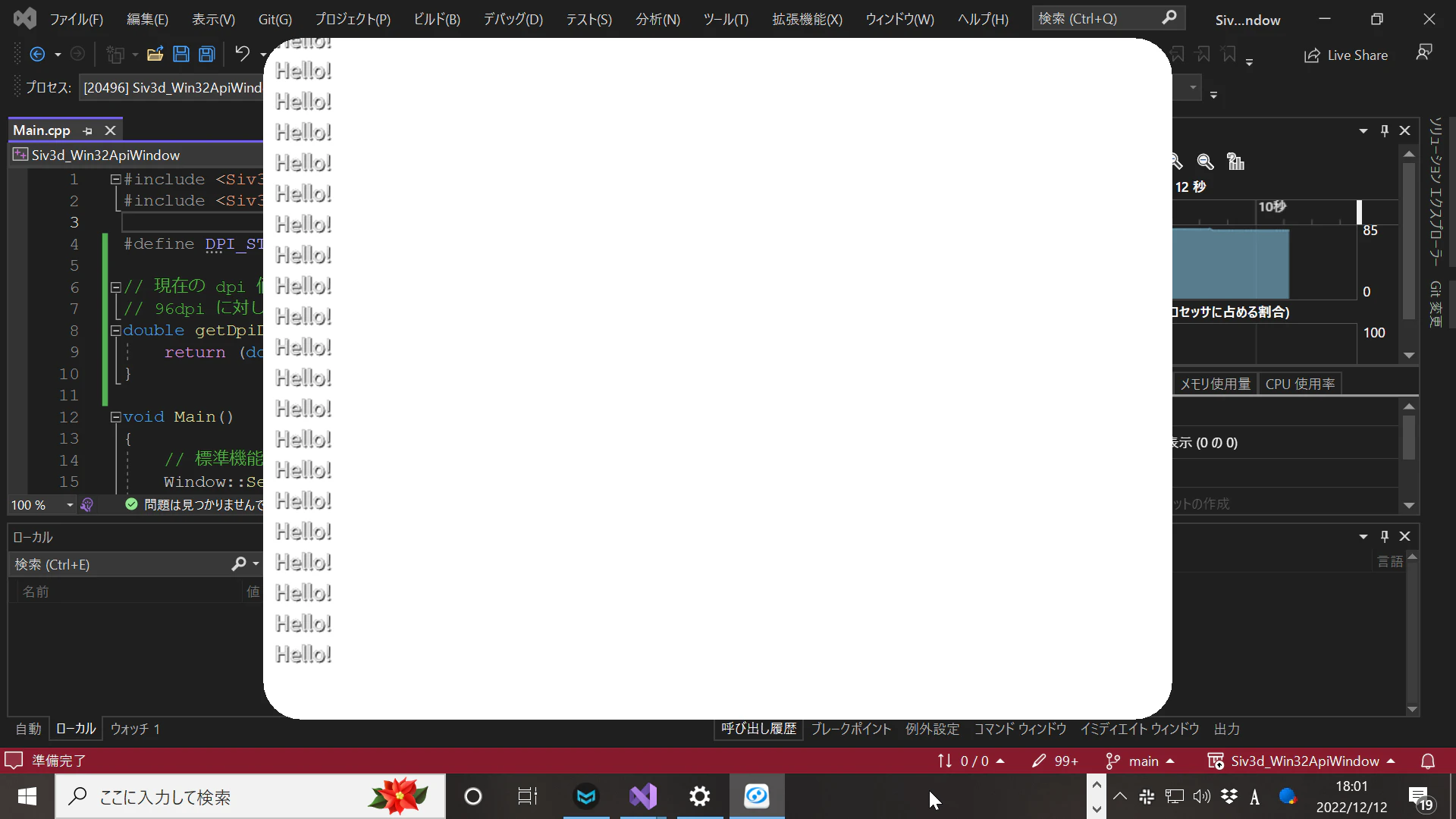Switch to ブレークポイント tab

point(851,729)
